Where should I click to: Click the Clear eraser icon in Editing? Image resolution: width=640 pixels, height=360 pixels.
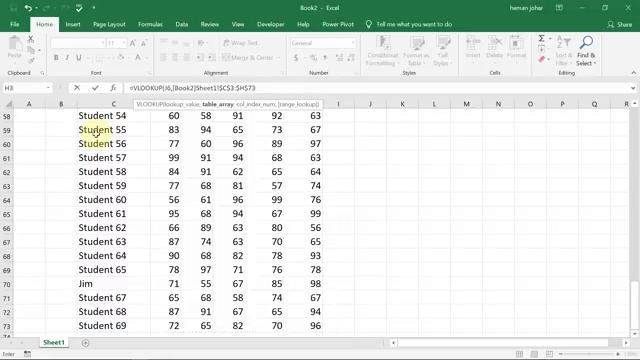542,60
